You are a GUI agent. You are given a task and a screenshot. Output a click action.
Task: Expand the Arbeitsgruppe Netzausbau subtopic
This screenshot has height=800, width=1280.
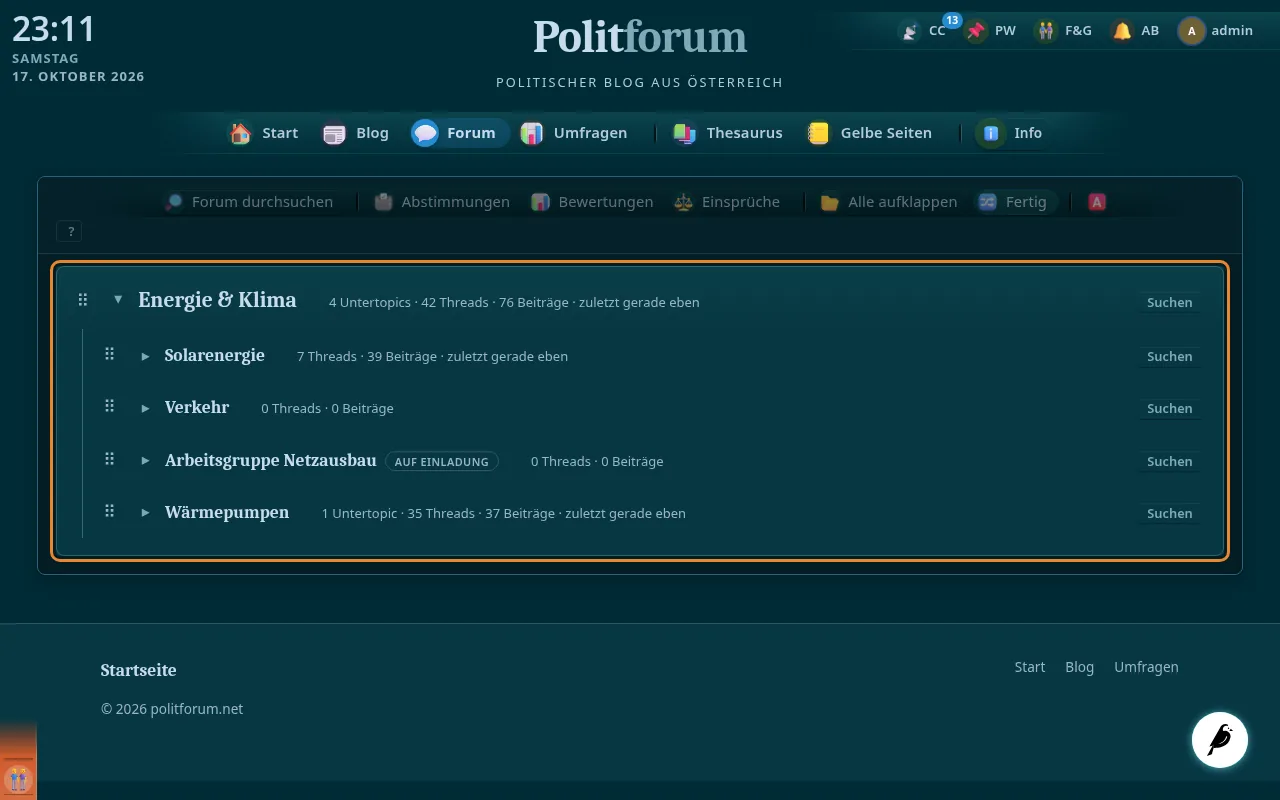(145, 461)
